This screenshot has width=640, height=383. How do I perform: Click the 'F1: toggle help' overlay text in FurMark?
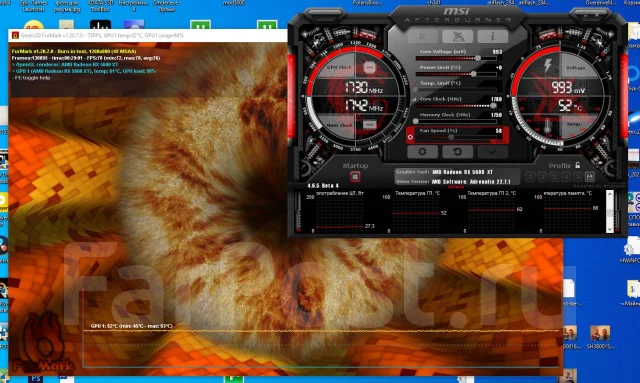[x=31, y=78]
